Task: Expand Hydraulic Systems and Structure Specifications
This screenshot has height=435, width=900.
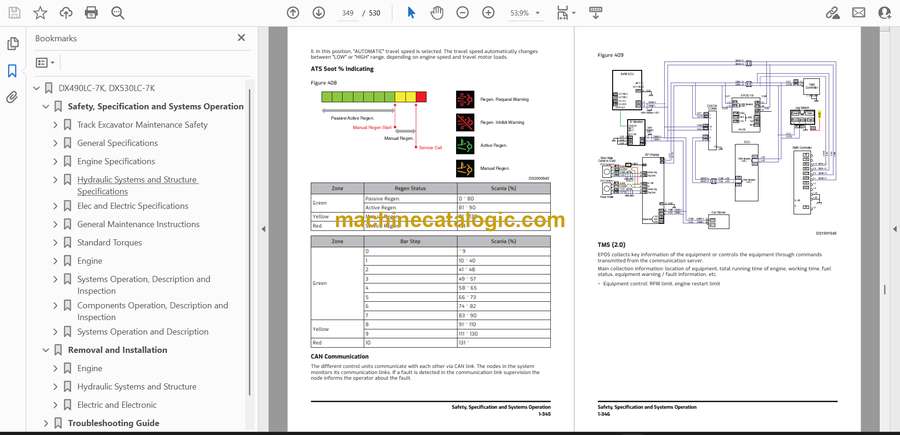Action: (x=56, y=180)
